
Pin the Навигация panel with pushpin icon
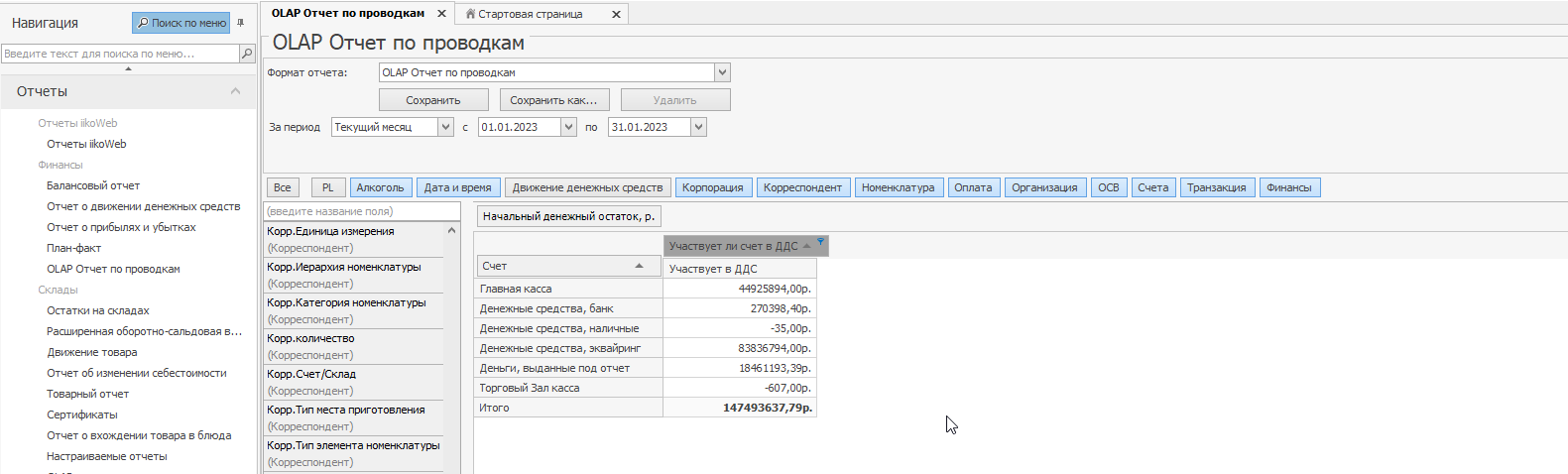[240, 22]
